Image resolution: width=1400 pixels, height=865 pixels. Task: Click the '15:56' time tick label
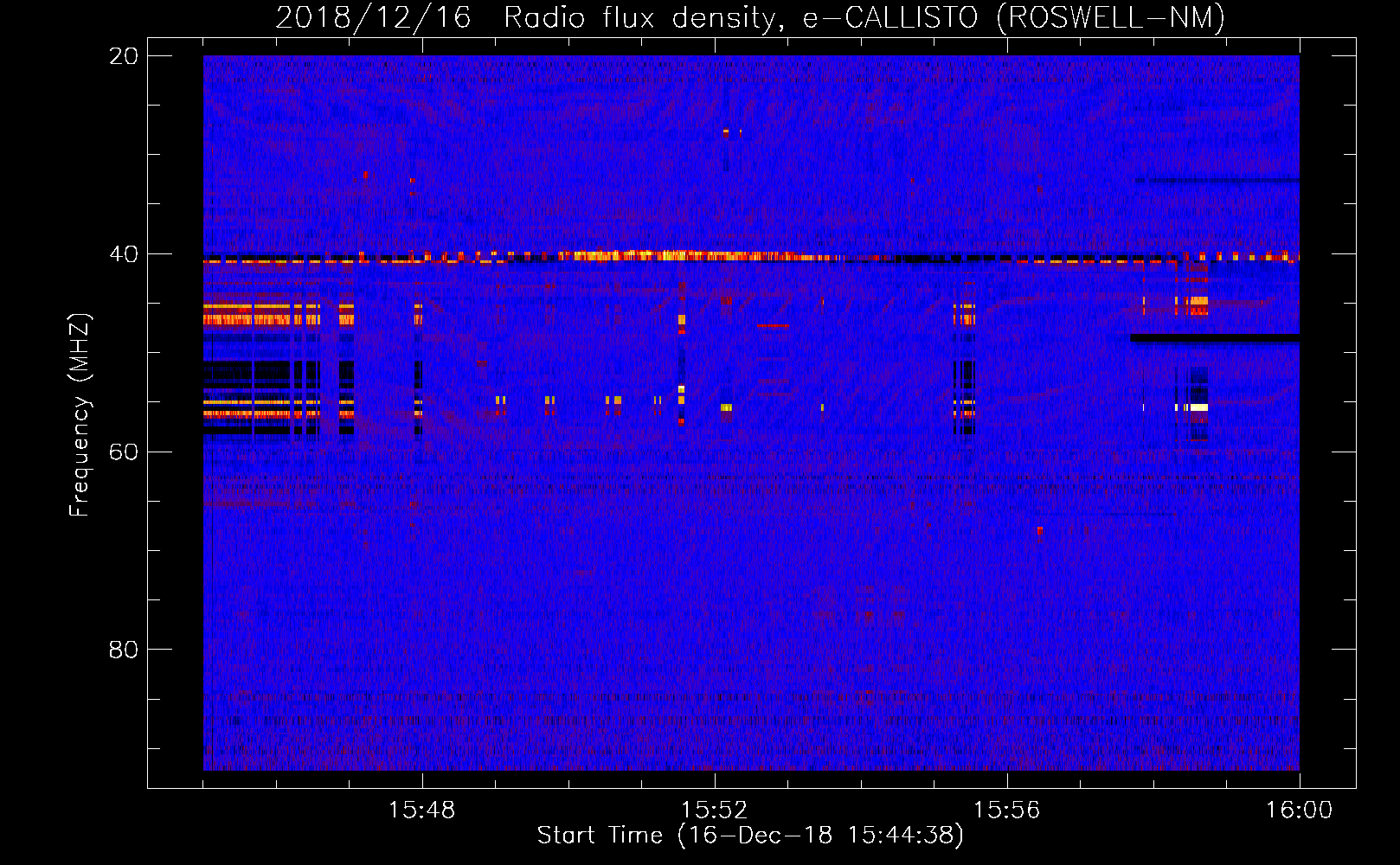point(1006,811)
